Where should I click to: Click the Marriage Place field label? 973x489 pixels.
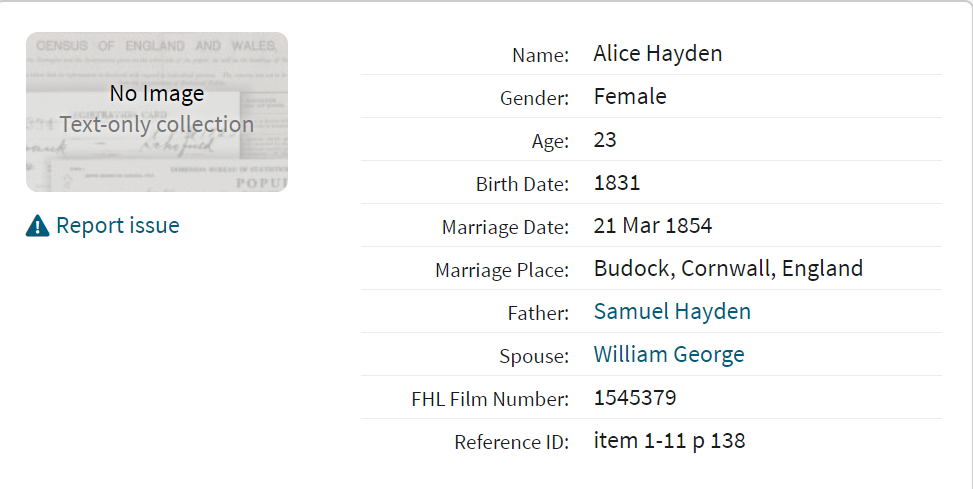pos(502,271)
